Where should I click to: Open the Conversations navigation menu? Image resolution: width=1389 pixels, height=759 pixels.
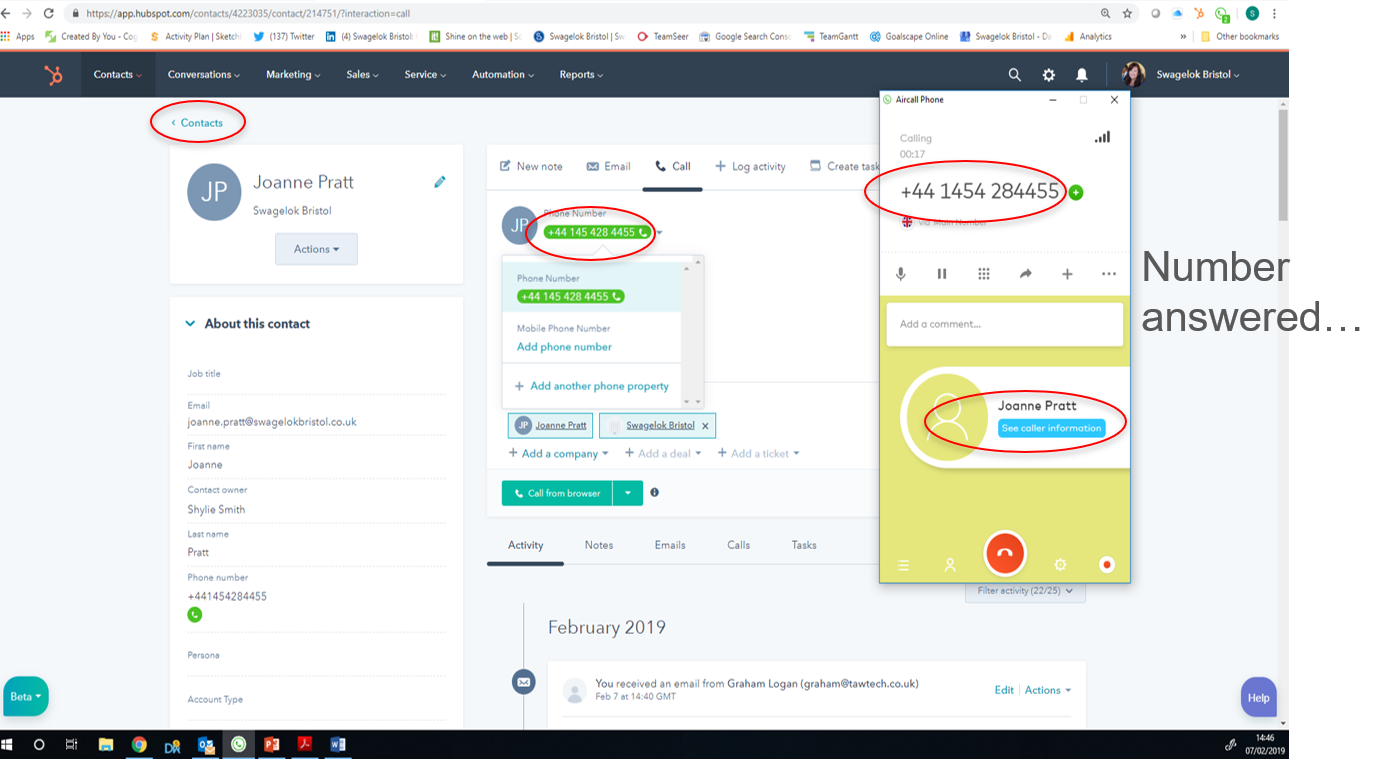(204, 75)
